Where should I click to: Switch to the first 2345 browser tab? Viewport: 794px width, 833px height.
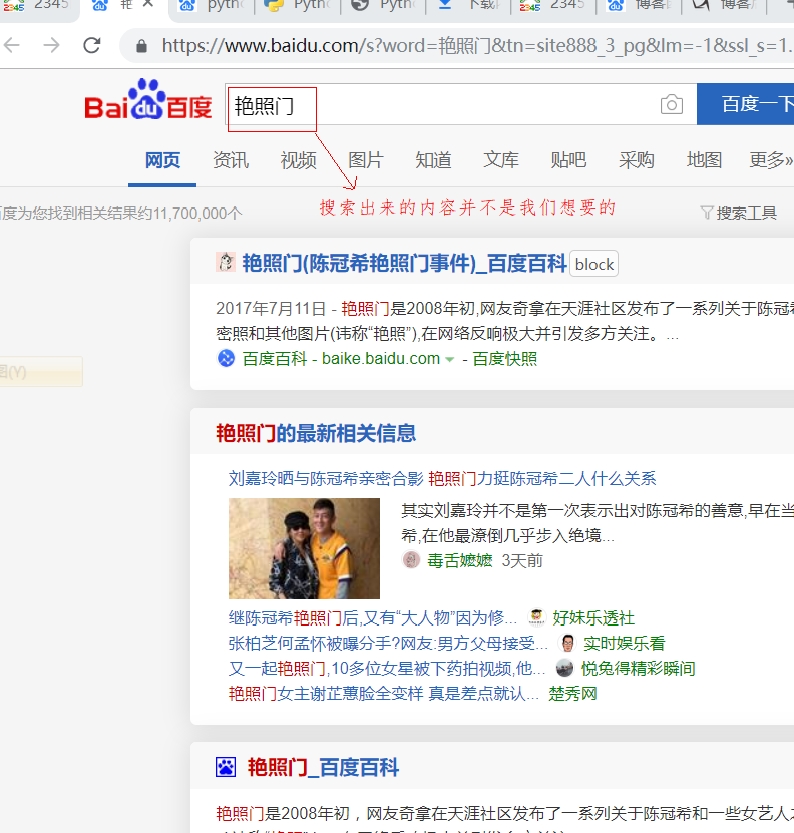click(x=36, y=5)
